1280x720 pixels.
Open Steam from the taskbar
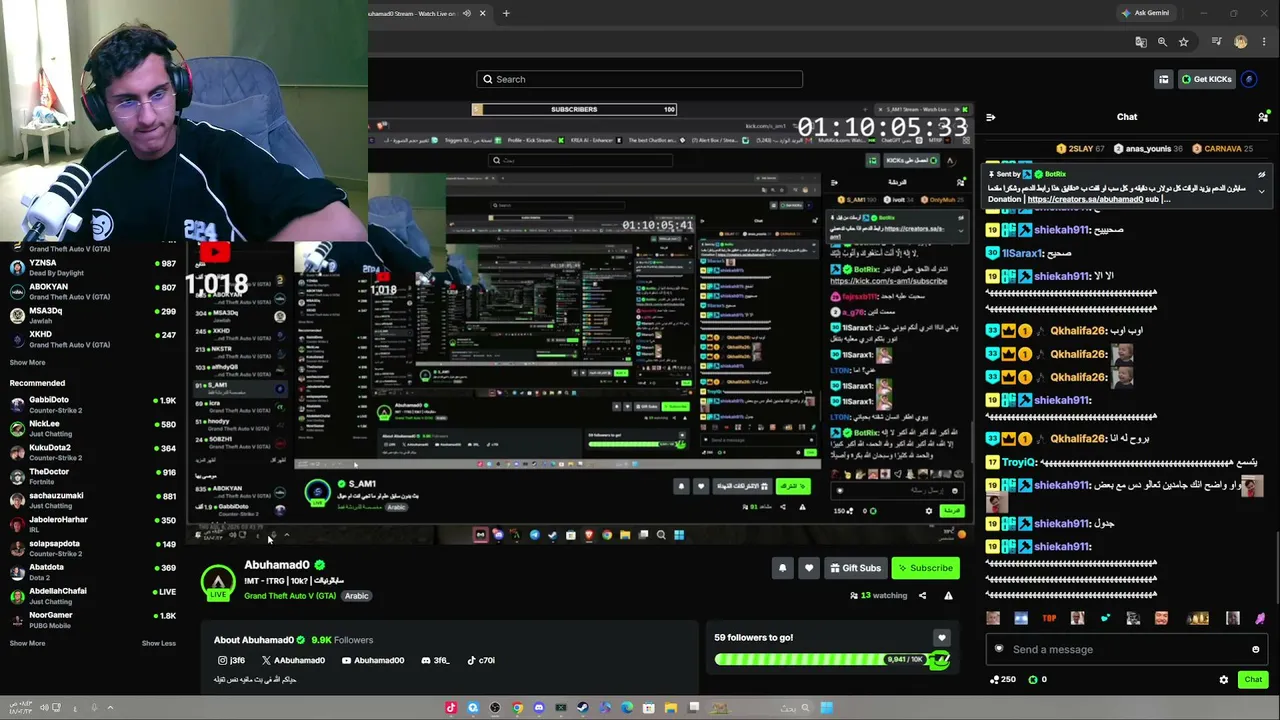point(583,708)
